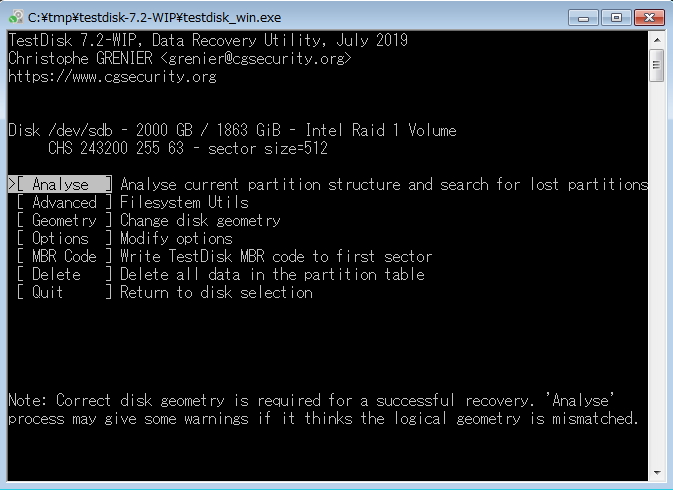Maximize the TestDisk console window

[614, 17]
